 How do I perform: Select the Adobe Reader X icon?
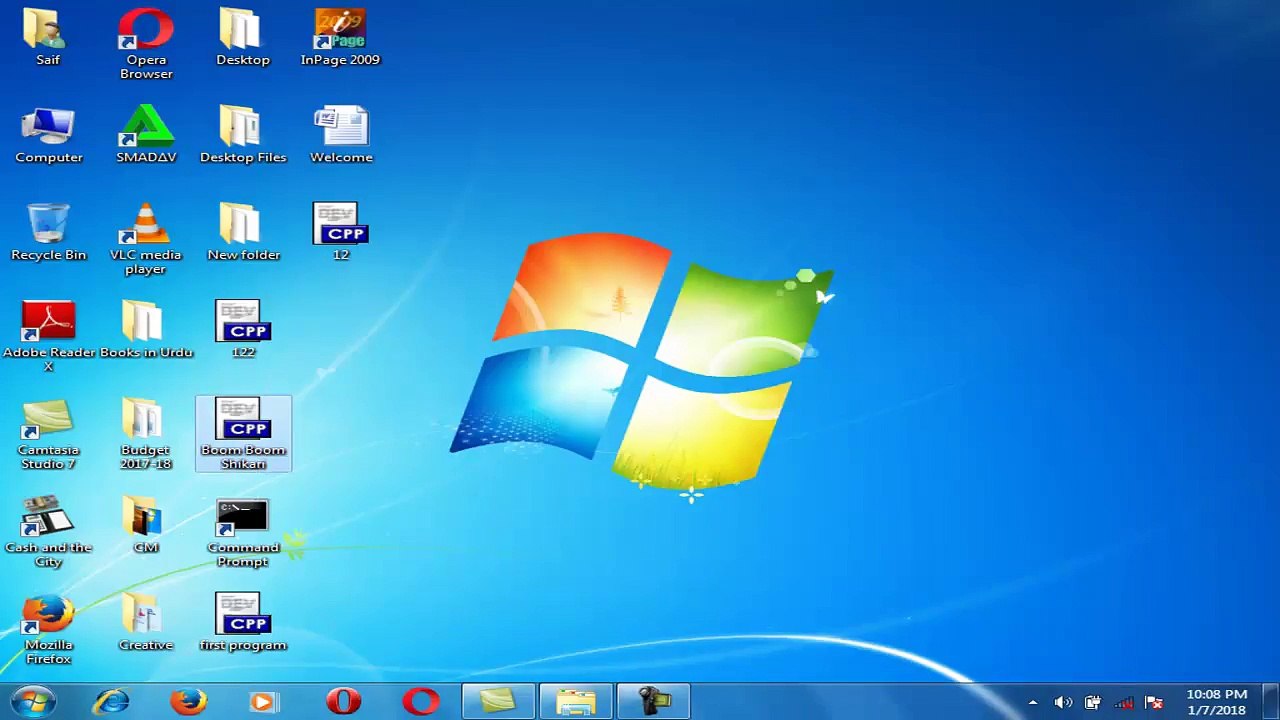point(48,336)
